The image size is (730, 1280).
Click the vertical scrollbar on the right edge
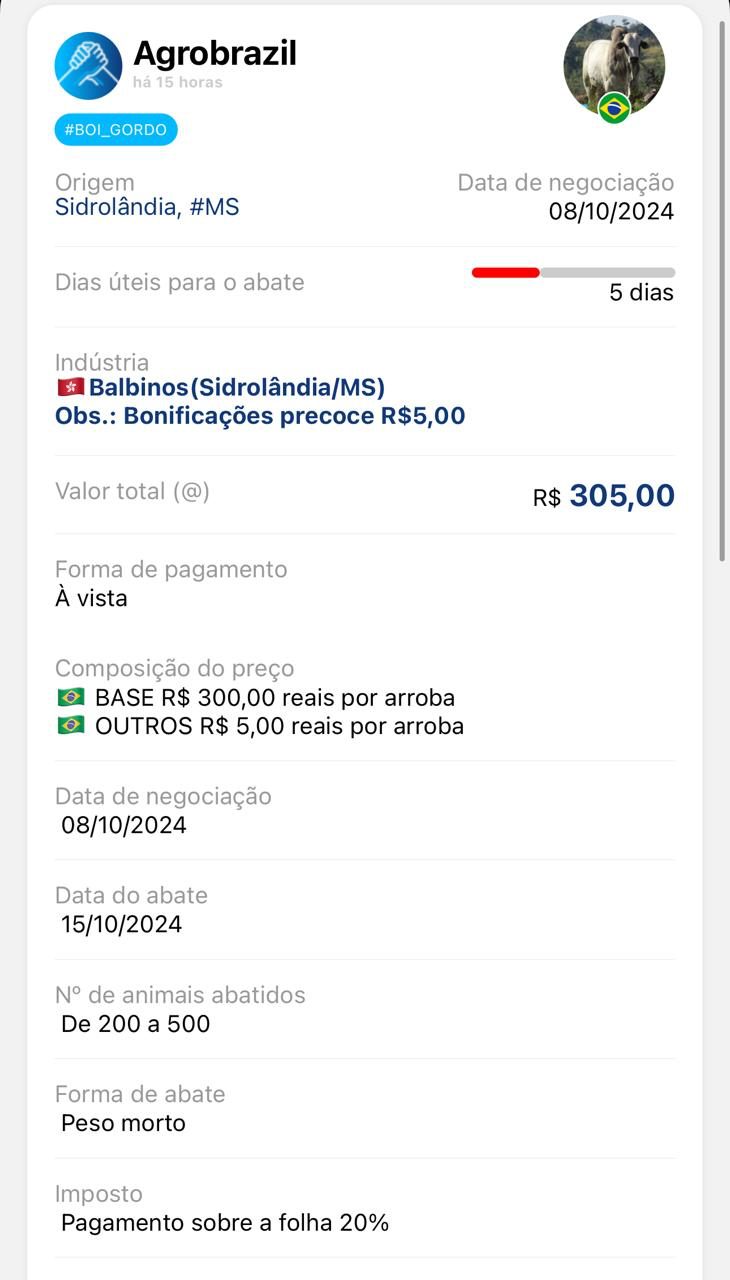722,290
